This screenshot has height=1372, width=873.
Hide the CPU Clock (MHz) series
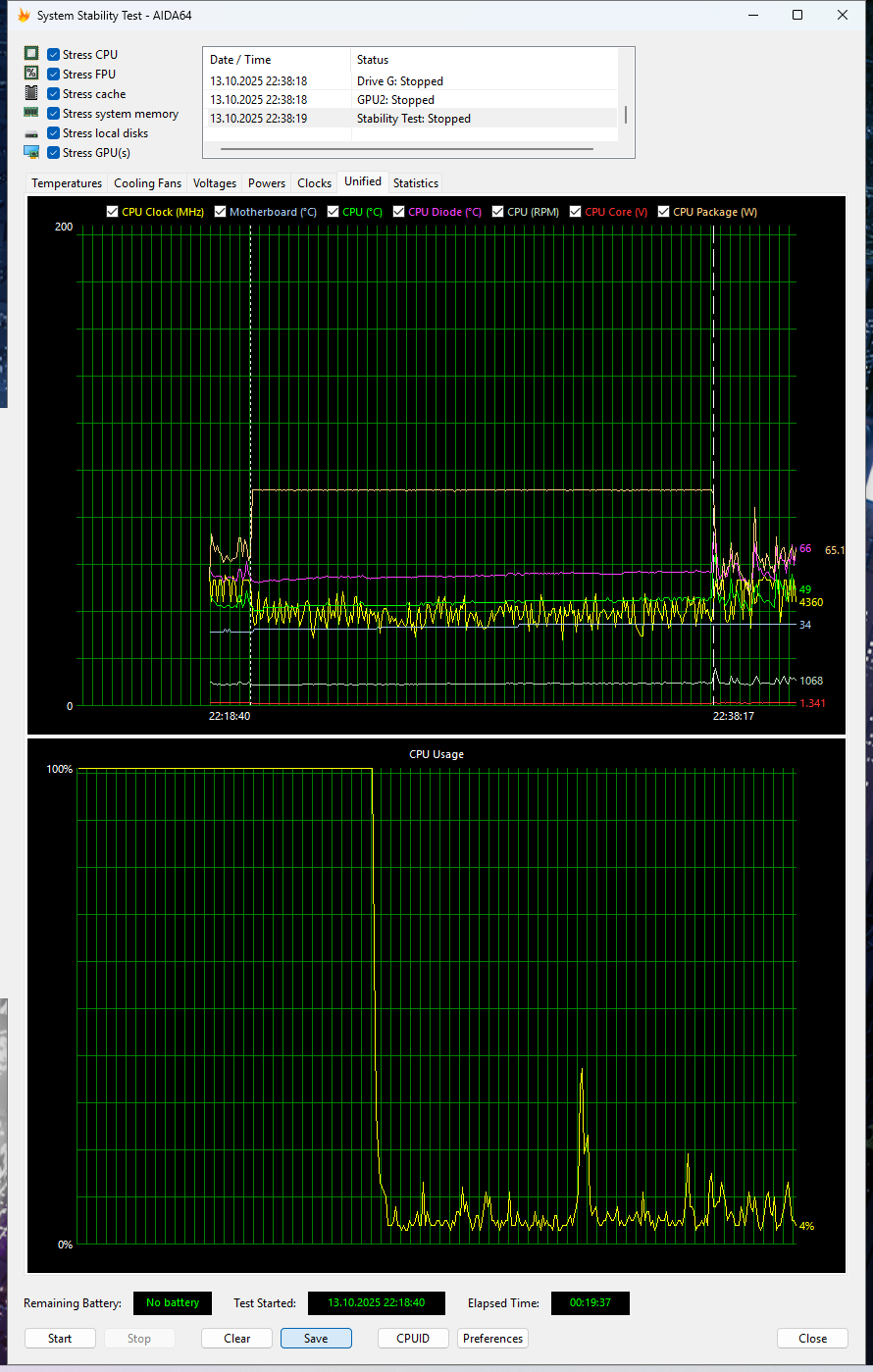[112, 211]
